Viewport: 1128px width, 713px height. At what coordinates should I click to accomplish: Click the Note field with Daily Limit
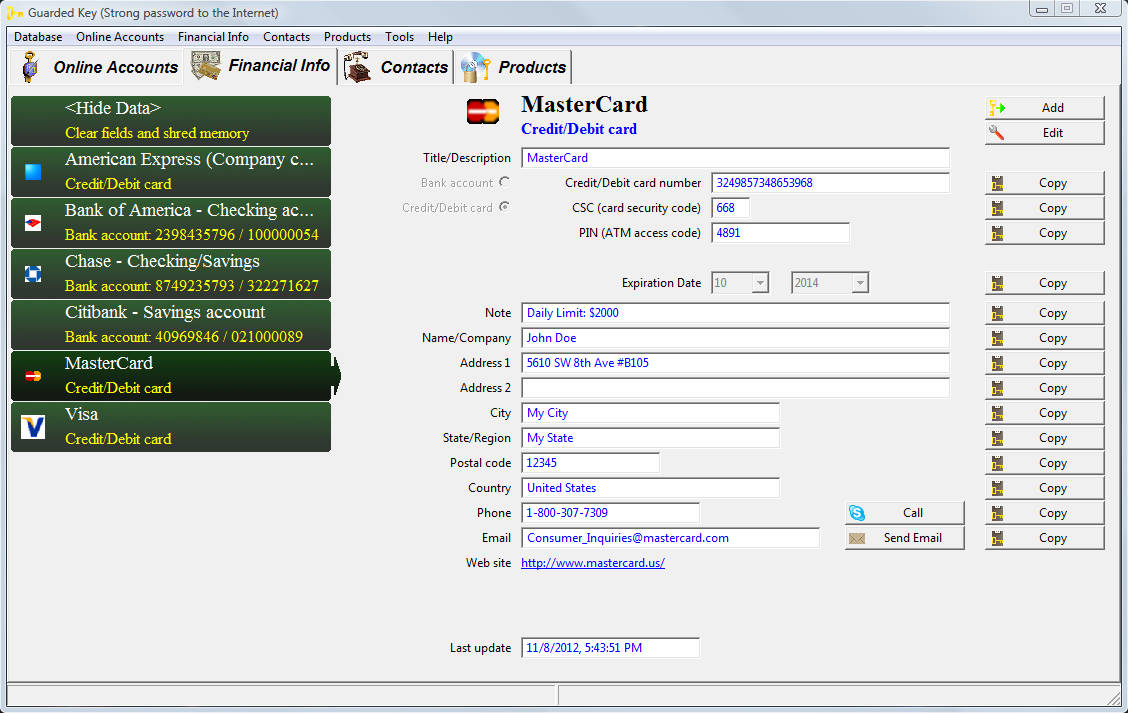(x=735, y=313)
